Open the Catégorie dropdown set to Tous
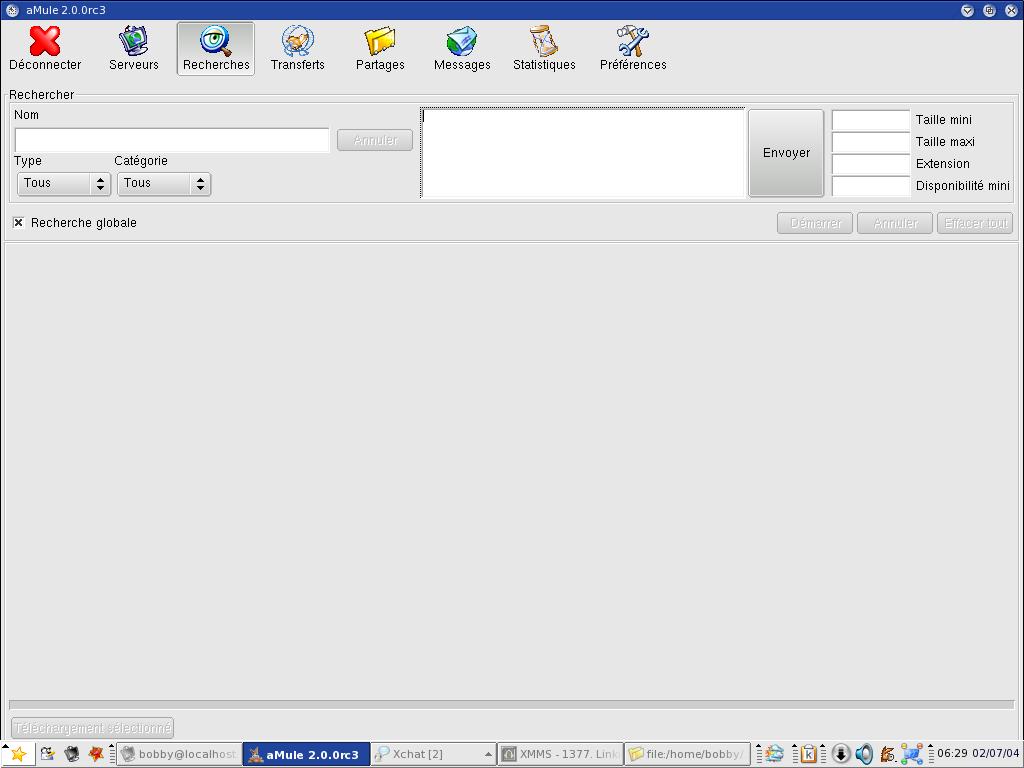This screenshot has width=1024, height=768. [x=164, y=184]
